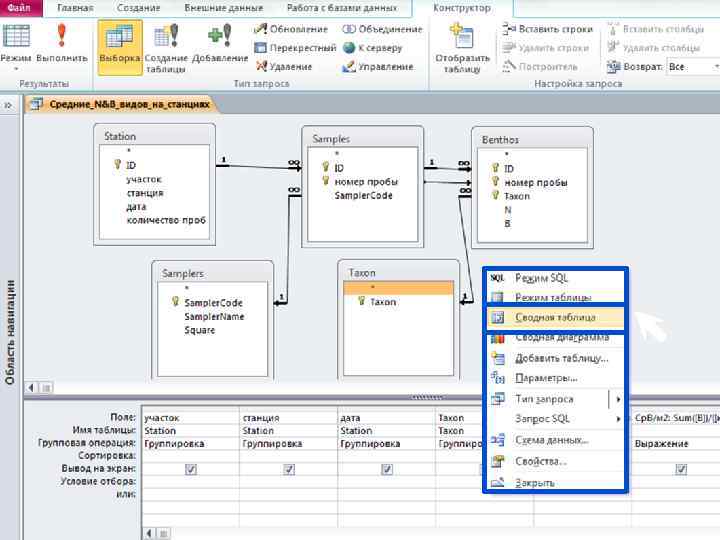The width and height of the screenshot is (720, 540).
Task: Toggle Вывод на экран for СрВ/м2 column
Action: pyautogui.click(x=681, y=469)
